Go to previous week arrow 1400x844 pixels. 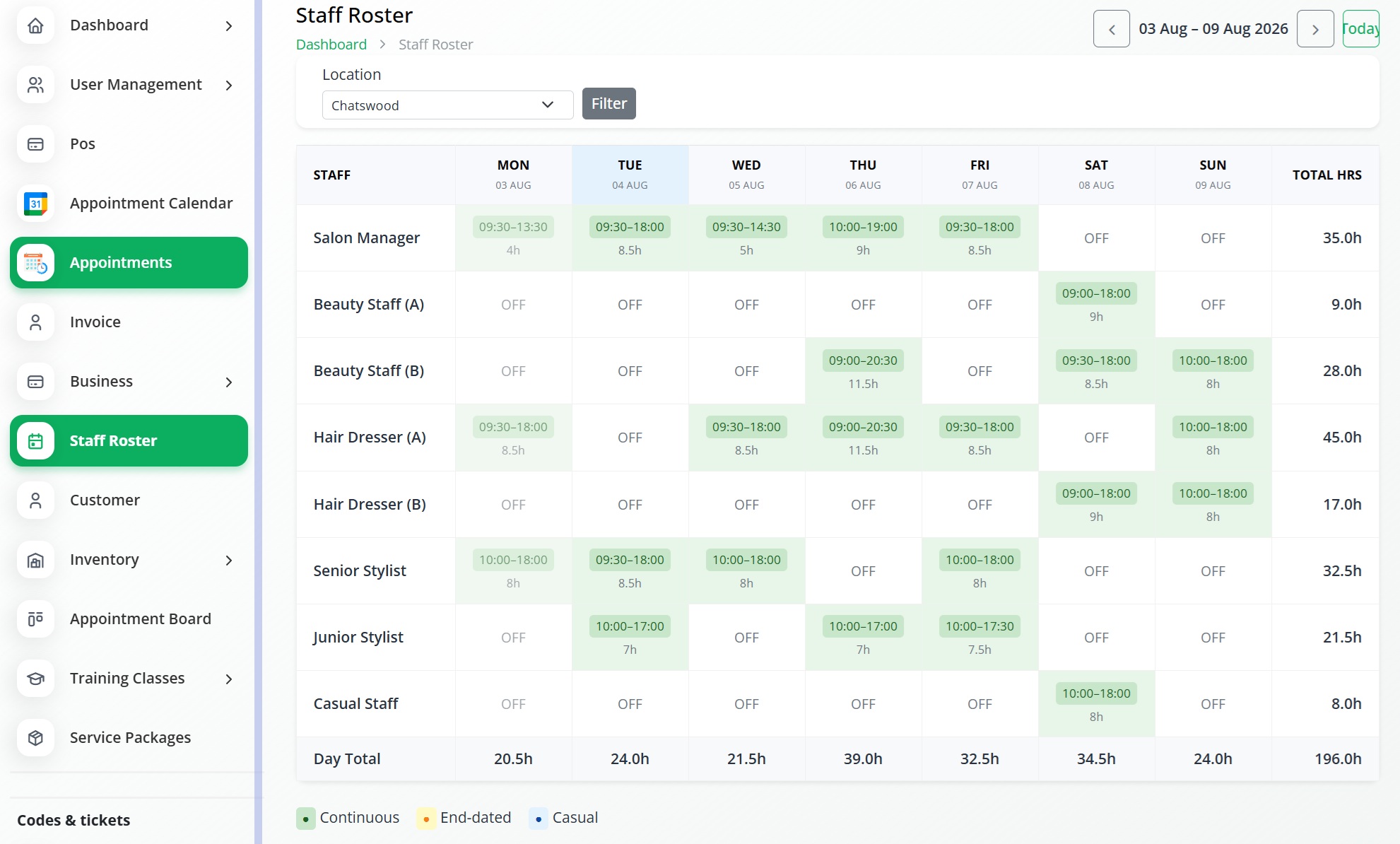(x=1112, y=29)
